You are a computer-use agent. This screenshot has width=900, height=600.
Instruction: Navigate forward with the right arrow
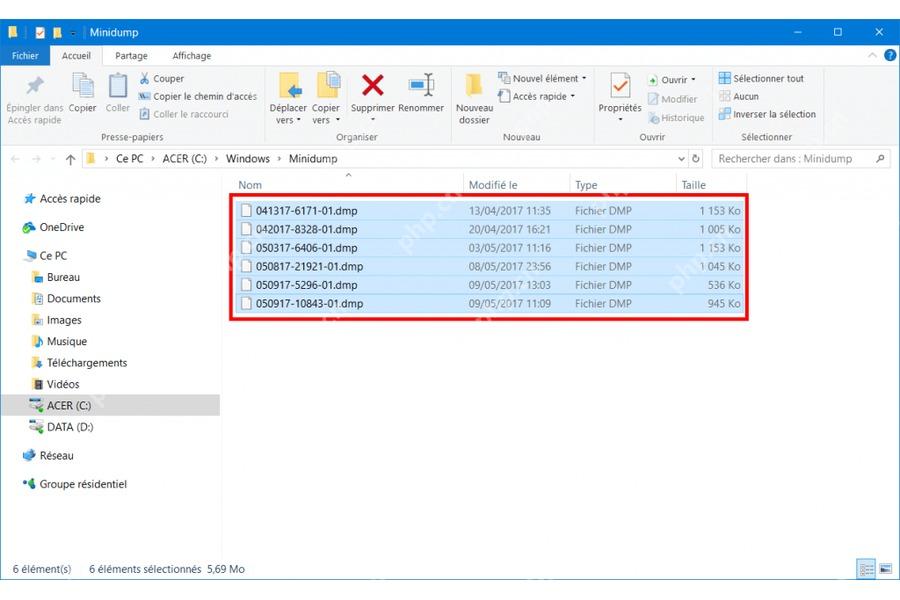click(36, 159)
